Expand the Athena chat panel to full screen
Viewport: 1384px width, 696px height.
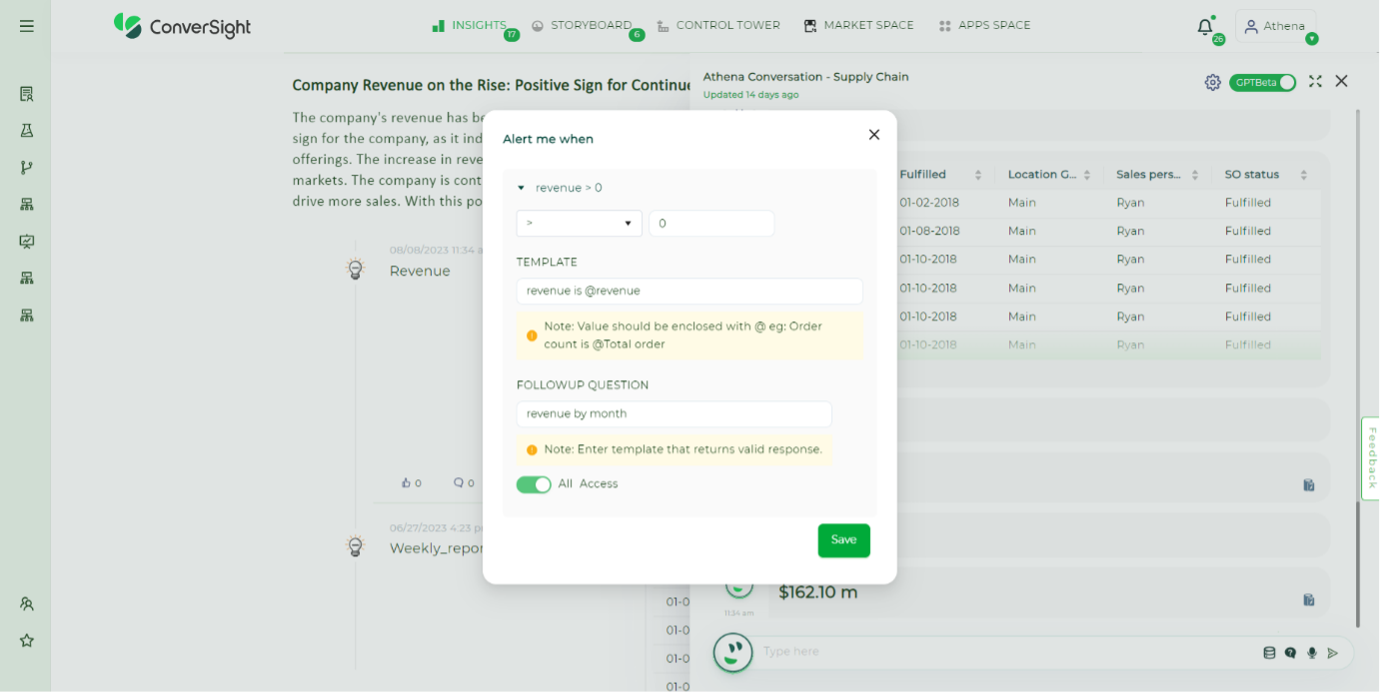point(1315,82)
